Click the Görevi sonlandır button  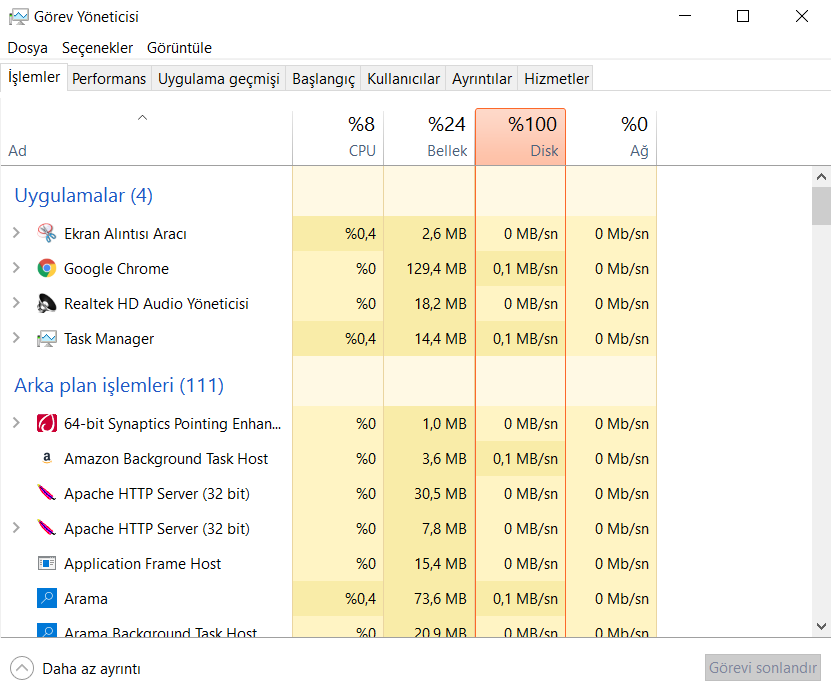pos(763,669)
